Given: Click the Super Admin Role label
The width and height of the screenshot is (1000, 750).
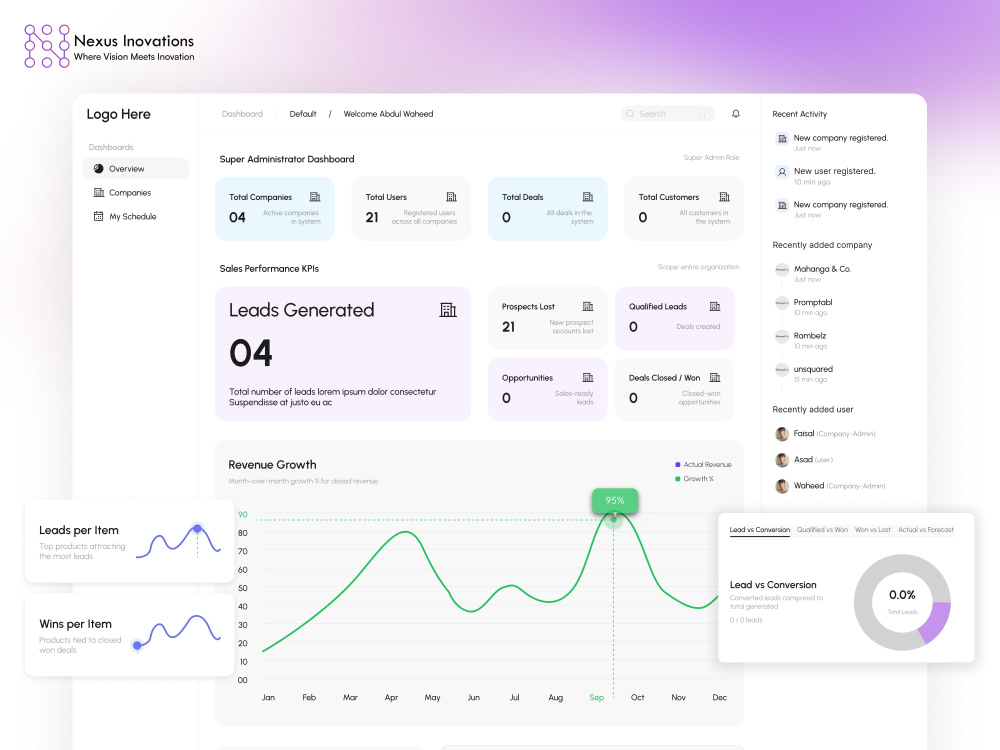Looking at the screenshot, I should pyautogui.click(x=711, y=158).
